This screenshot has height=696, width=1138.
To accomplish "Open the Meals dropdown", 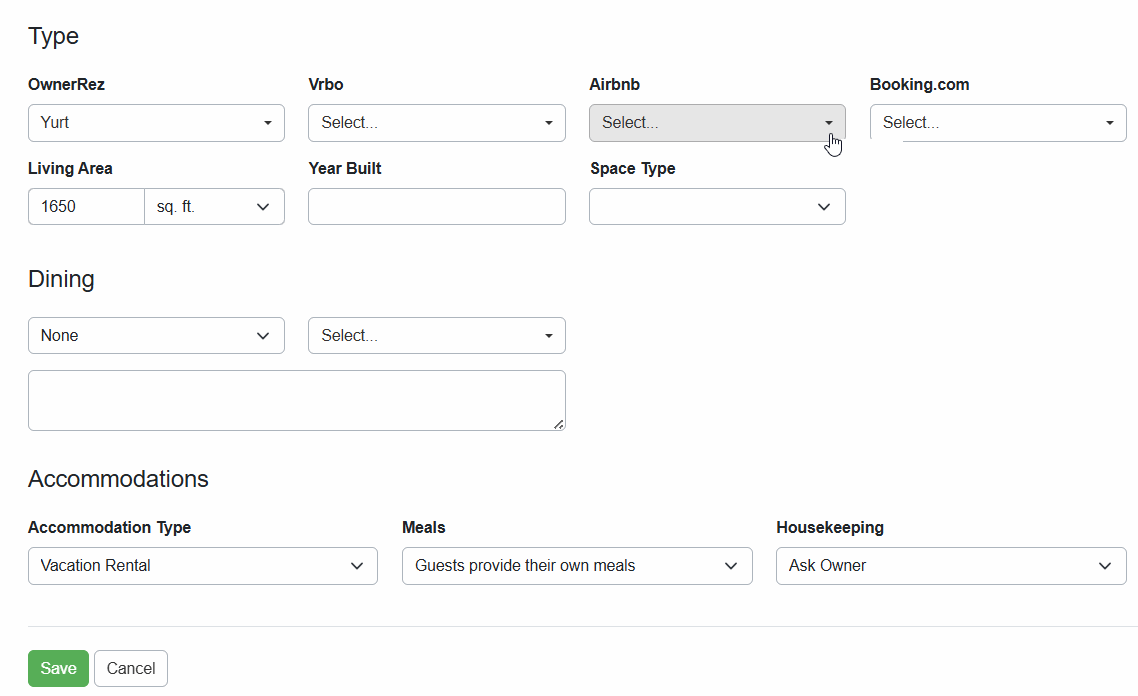I will pyautogui.click(x=577, y=565).
